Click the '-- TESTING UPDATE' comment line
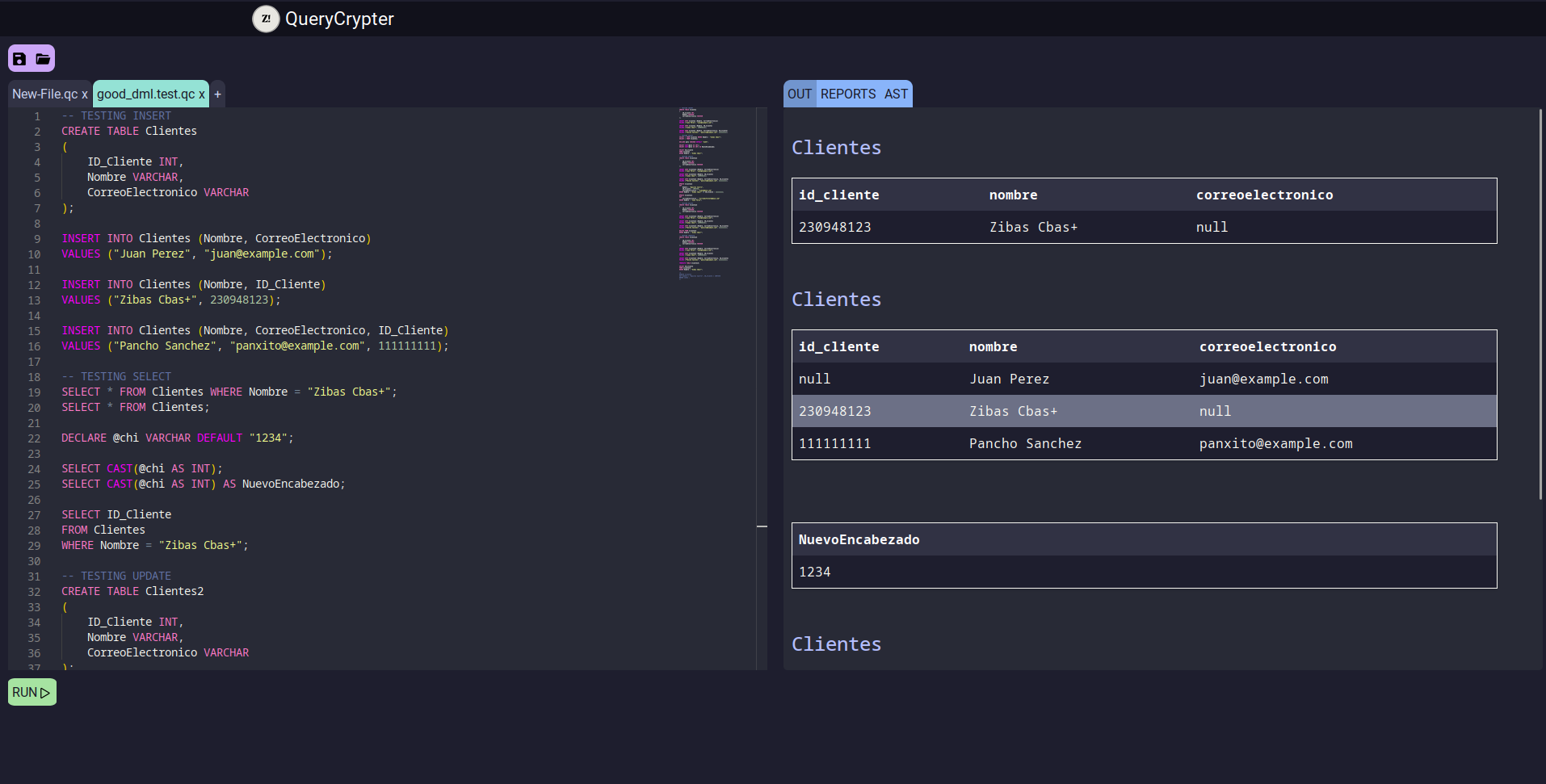This screenshot has width=1546, height=784. pos(116,576)
